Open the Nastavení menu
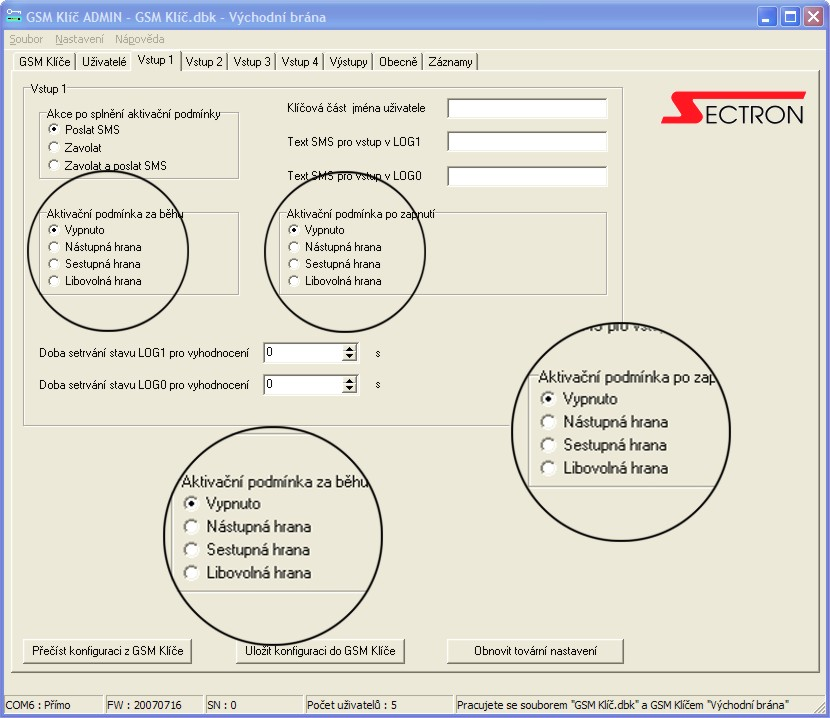The image size is (830, 718). click(79, 39)
